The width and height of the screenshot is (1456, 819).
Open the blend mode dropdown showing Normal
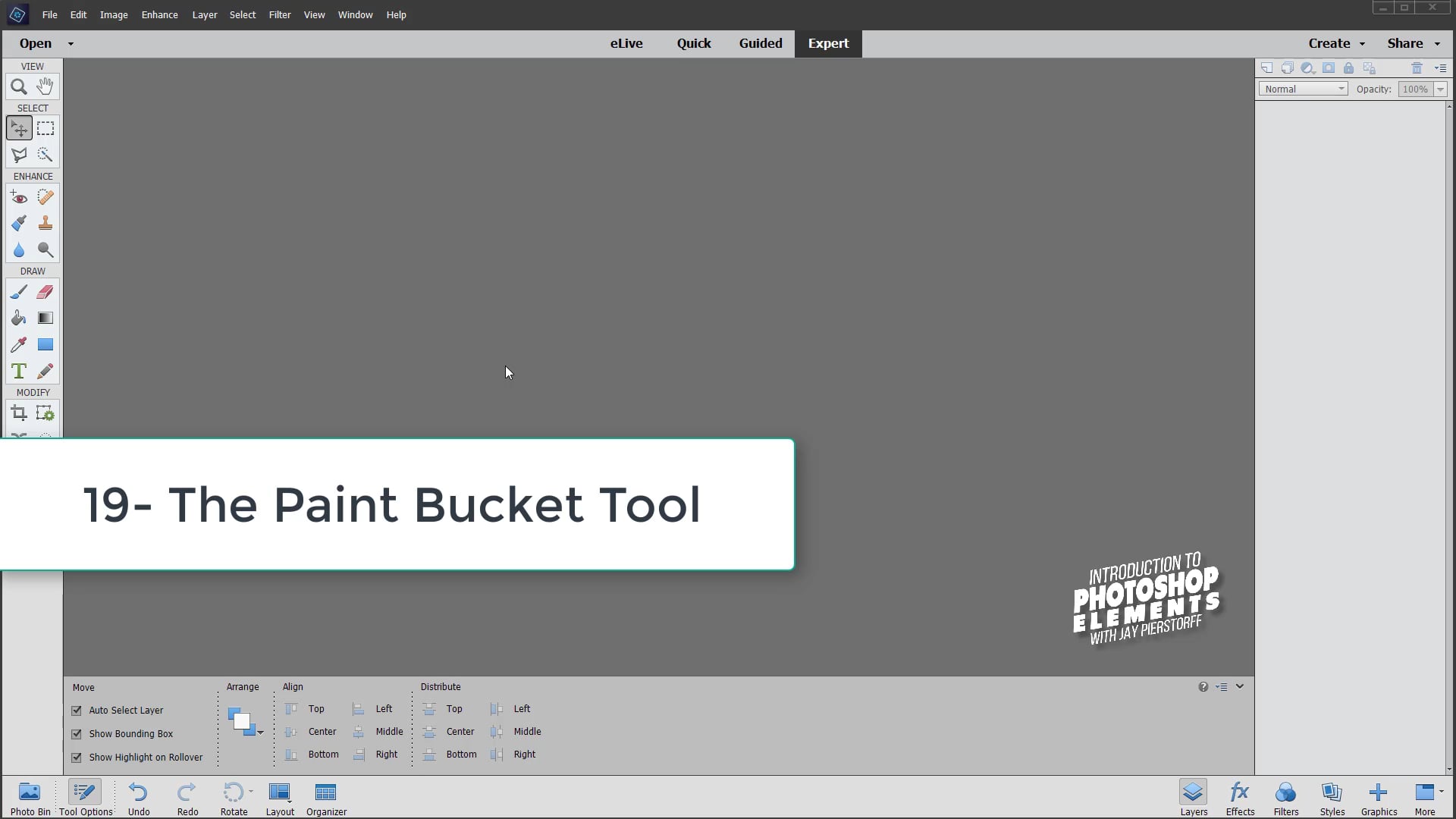click(1303, 89)
